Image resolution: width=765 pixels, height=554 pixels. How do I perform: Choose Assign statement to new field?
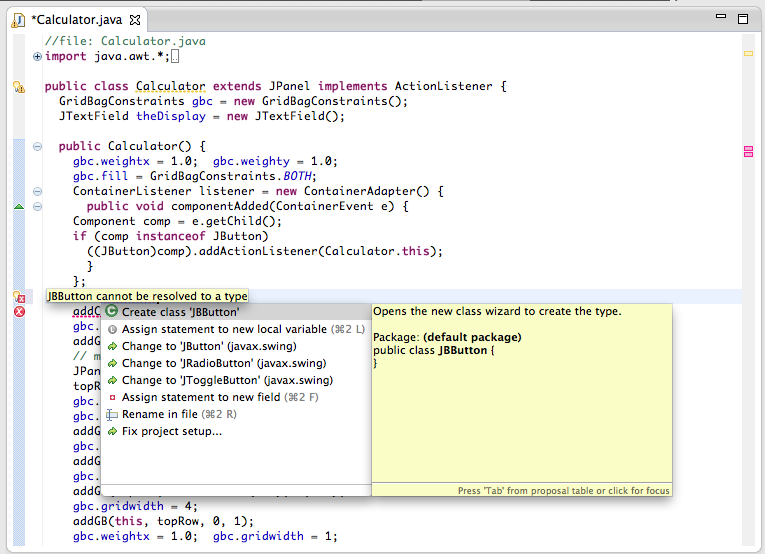(x=236, y=397)
